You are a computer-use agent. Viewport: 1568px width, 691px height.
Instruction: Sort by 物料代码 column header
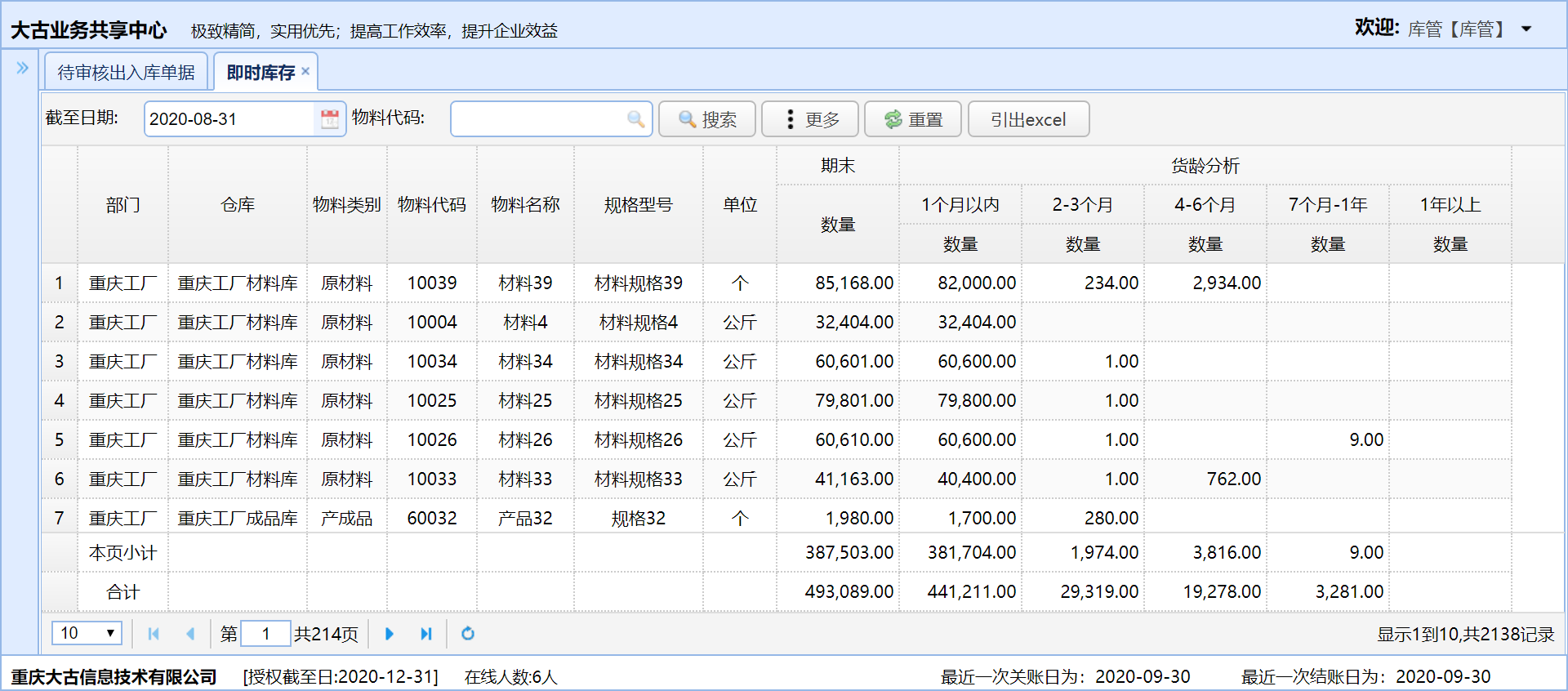click(432, 205)
